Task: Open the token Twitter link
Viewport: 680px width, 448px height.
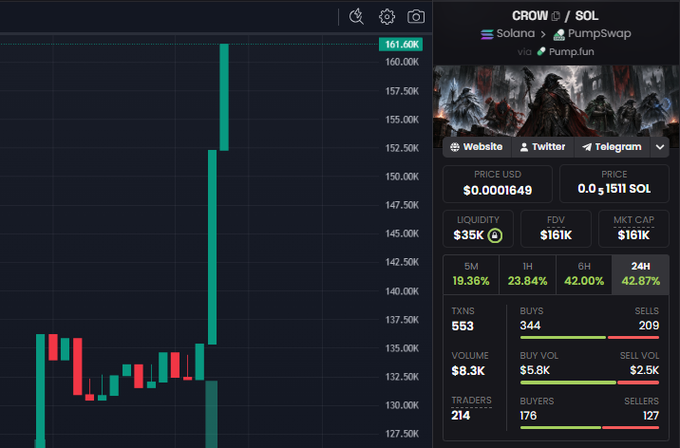Action: [543, 147]
